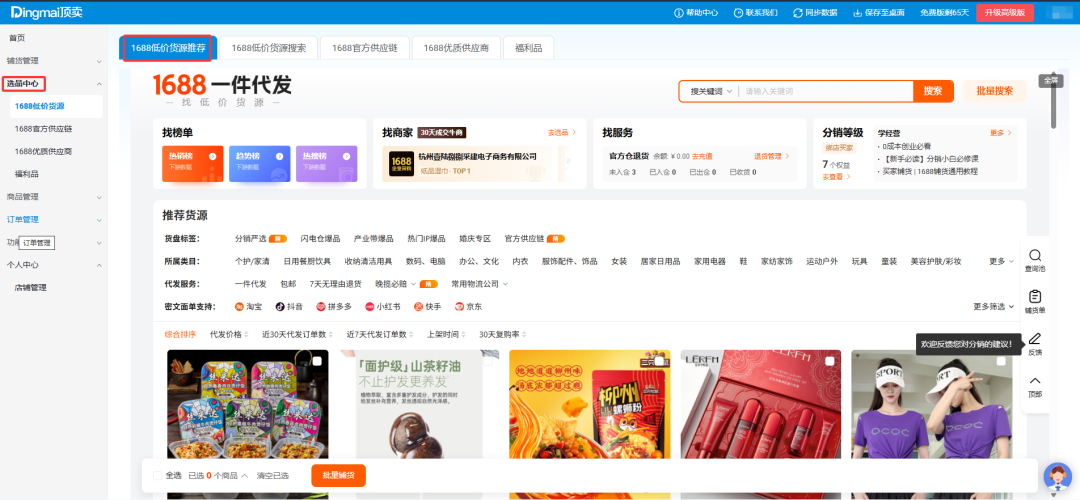Viewport: 1080px width, 500px height.
Task: Click the 反馈 feedback pencil icon
Action: (x=1035, y=339)
